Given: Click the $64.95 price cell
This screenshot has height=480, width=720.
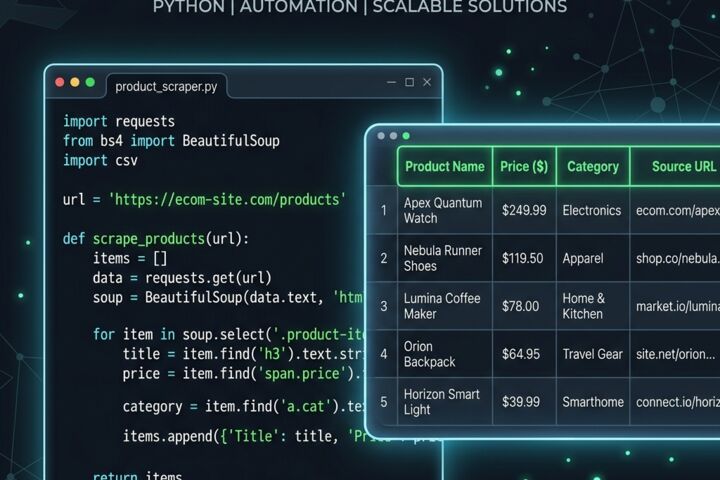Looking at the screenshot, I should pos(524,354).
